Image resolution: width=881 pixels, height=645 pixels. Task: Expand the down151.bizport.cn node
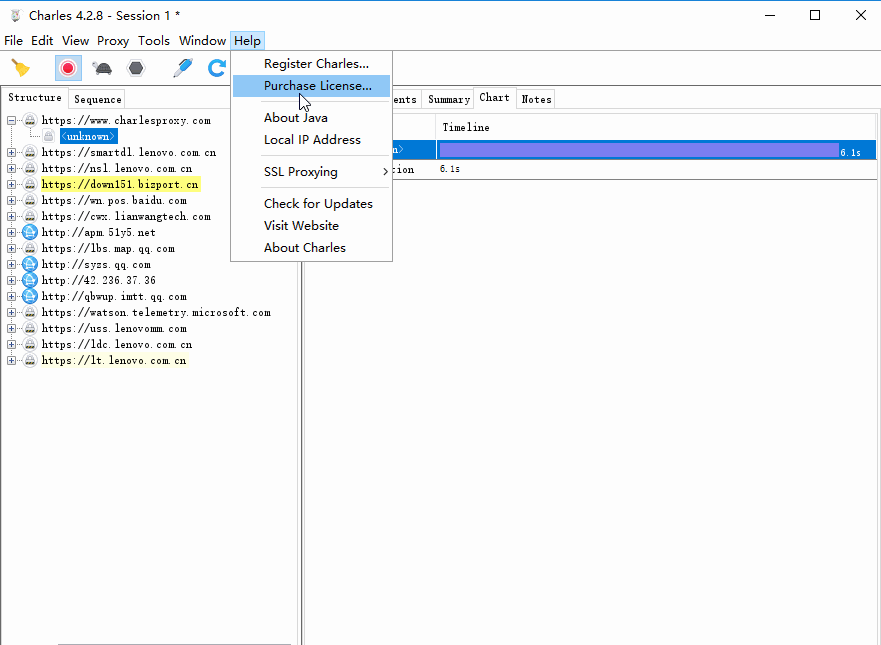click(11, 184)
